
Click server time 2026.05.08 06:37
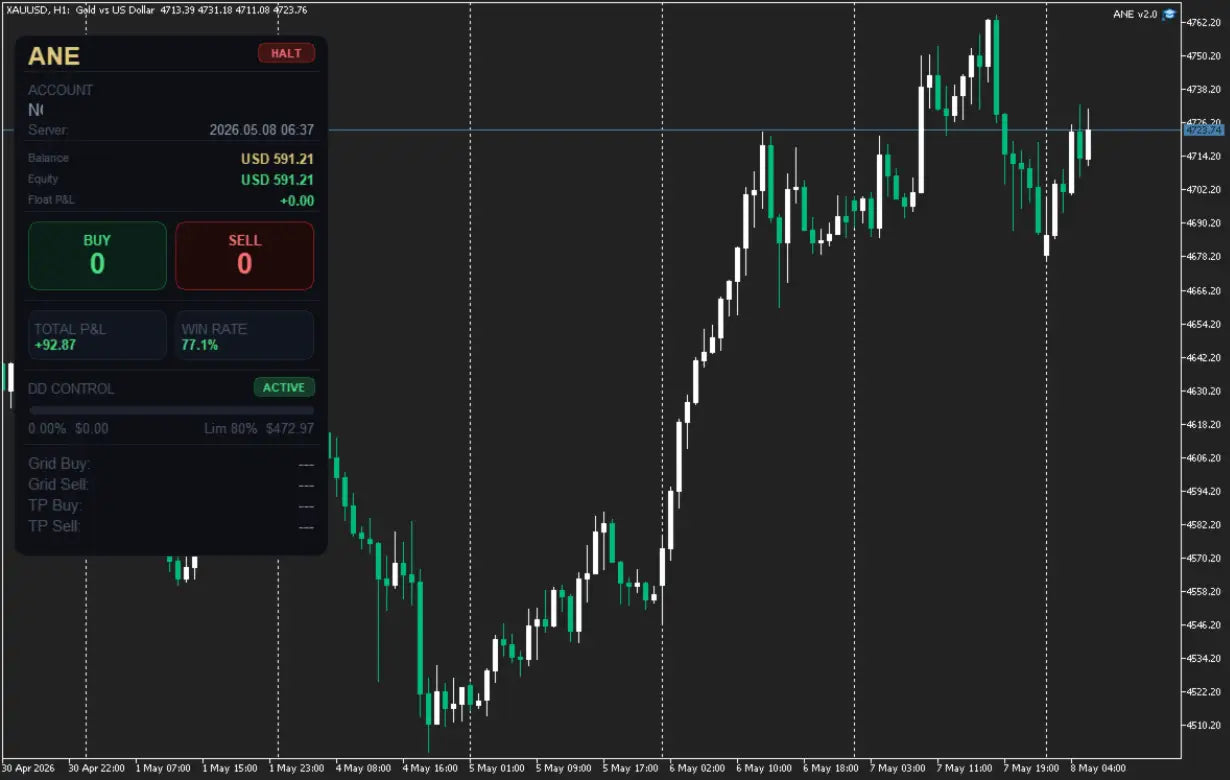coord(261,130)
